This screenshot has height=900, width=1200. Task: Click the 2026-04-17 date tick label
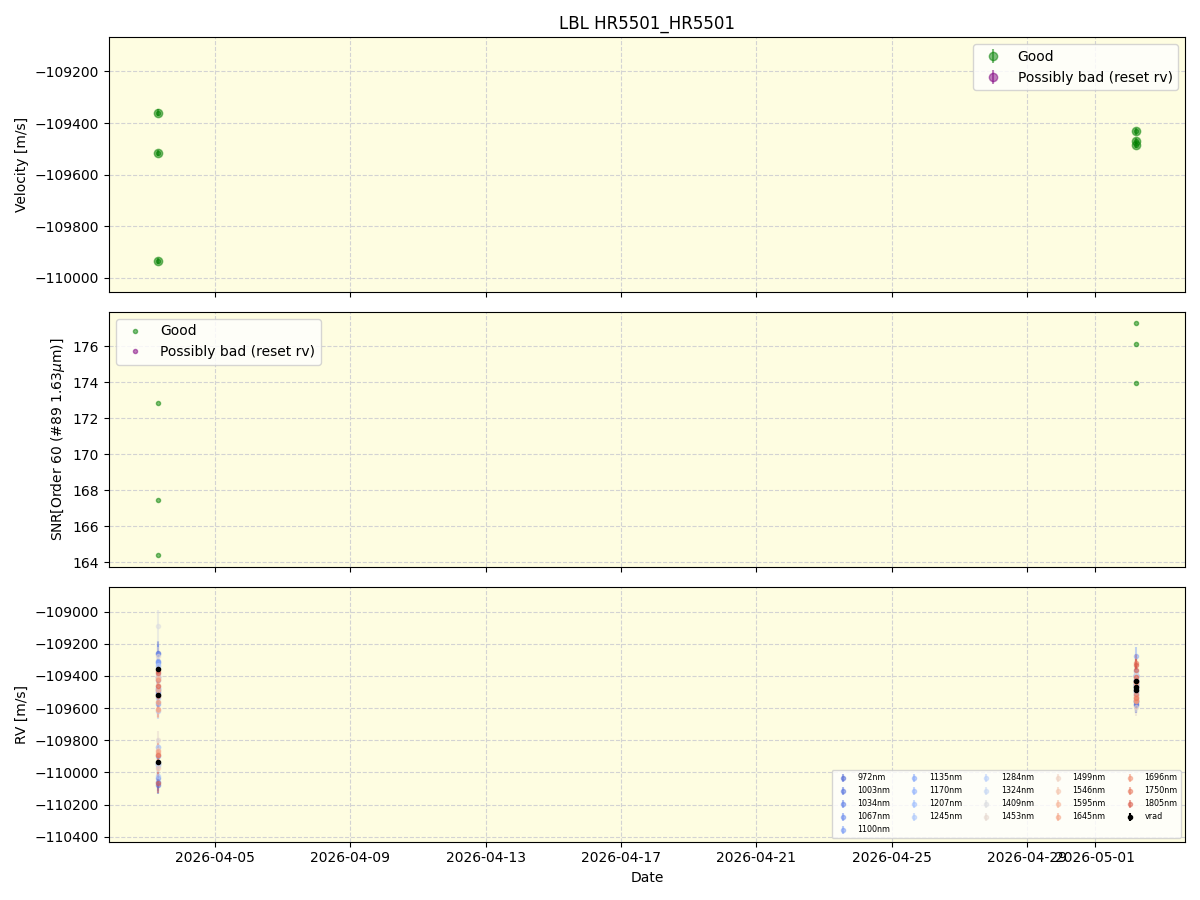(621, 857)
